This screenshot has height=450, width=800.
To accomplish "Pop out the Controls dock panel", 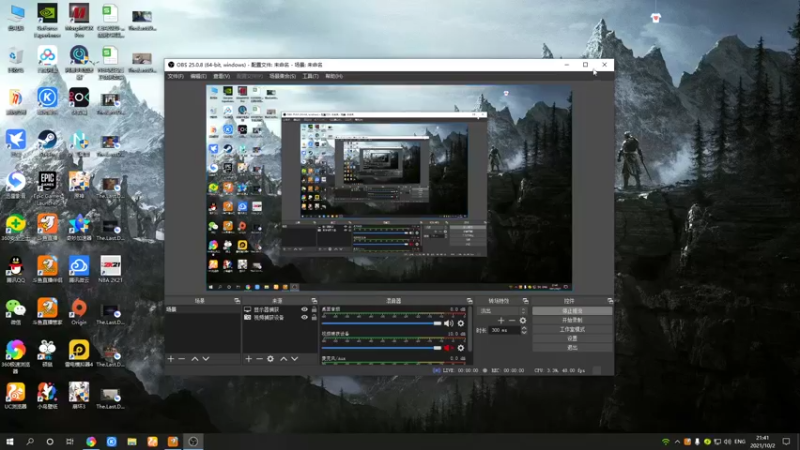I will [x=610, y=301].
